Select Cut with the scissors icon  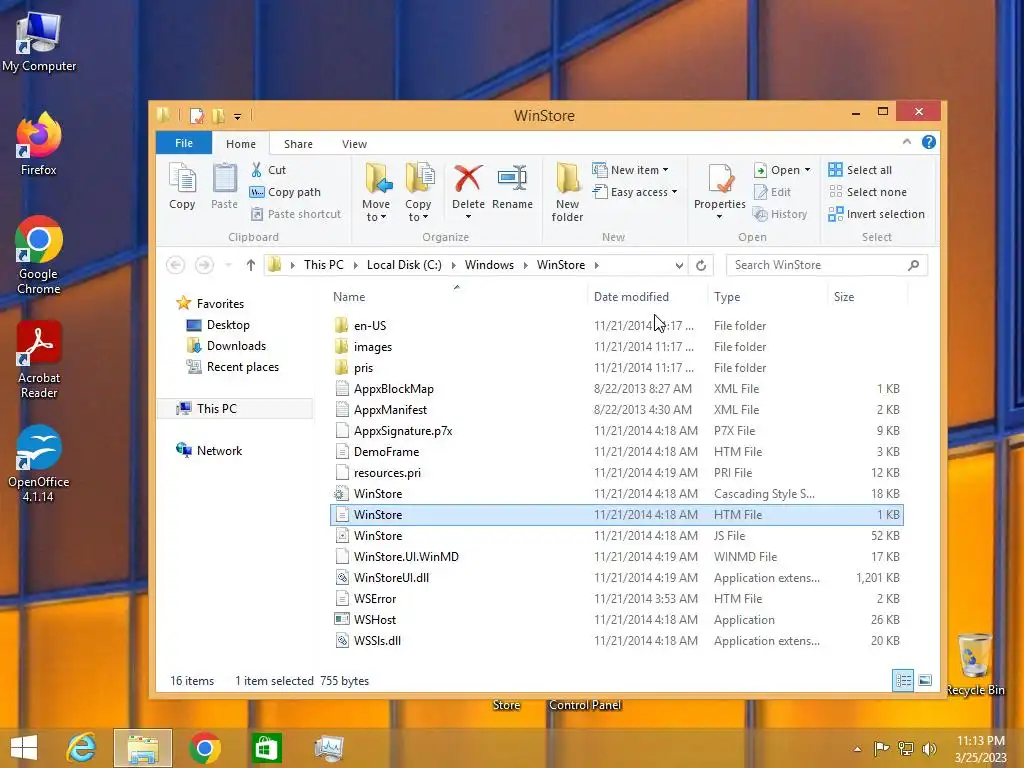pos(268,170)
